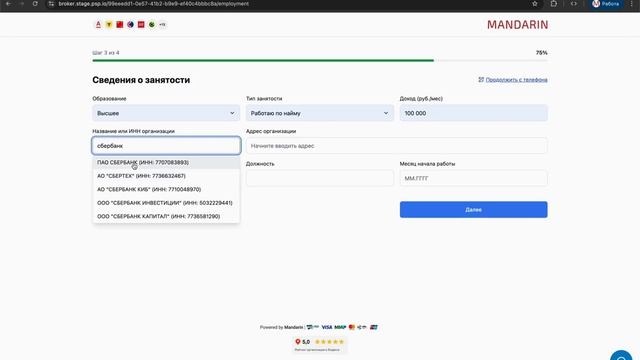The height and width of the screenshot is (360, 640).
Task: Open the MANDARIN logo in header
Action: (x=518, y=25)
